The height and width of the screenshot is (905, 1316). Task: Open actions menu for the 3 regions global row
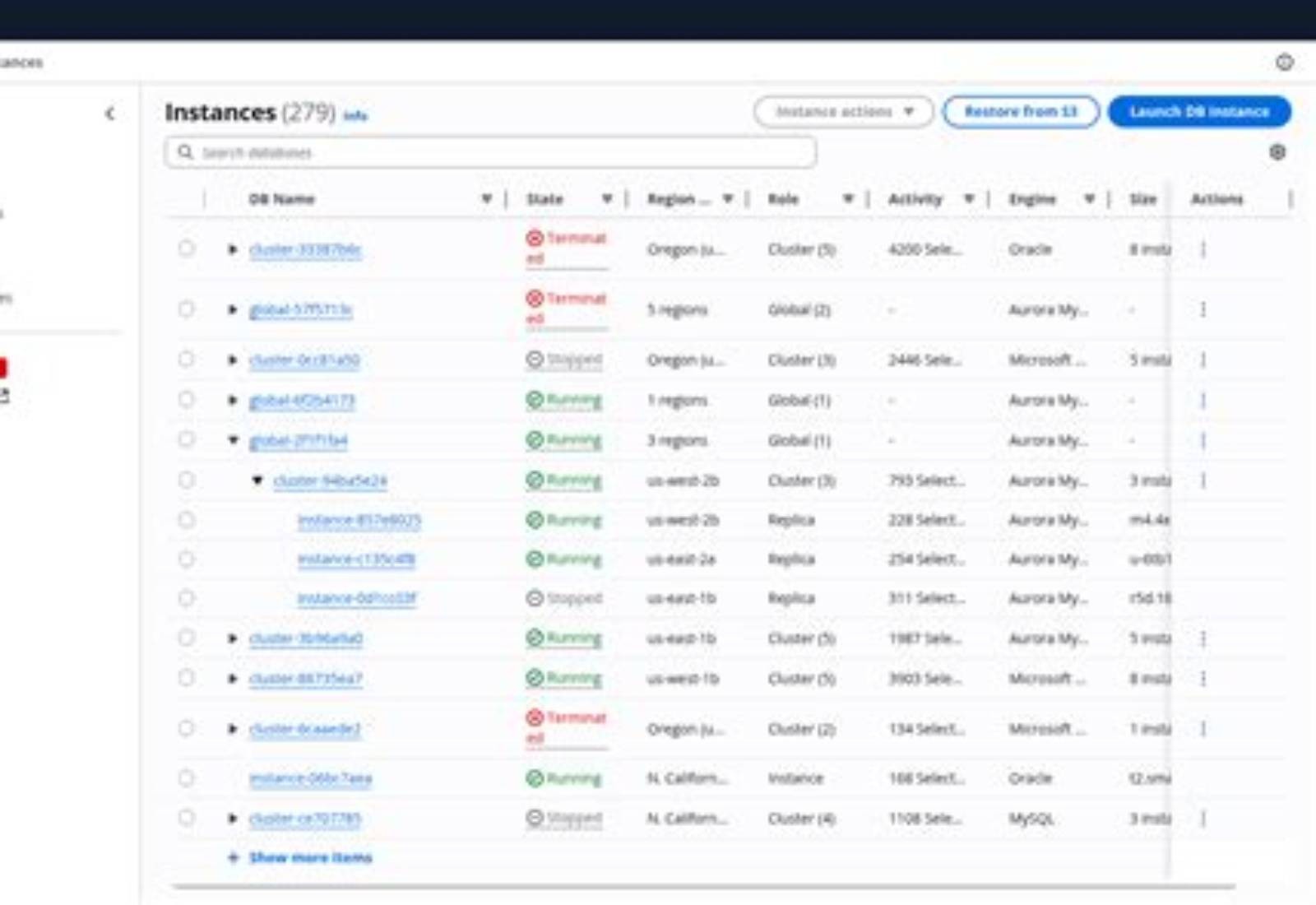point(1203,440)
